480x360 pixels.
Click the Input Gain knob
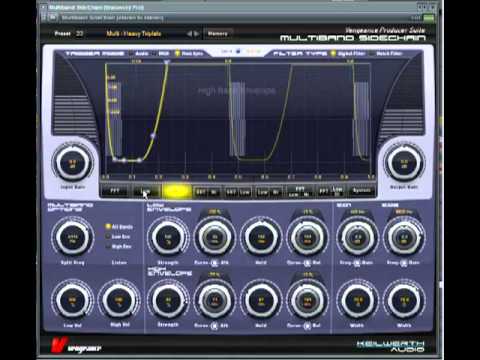[72, 163]
